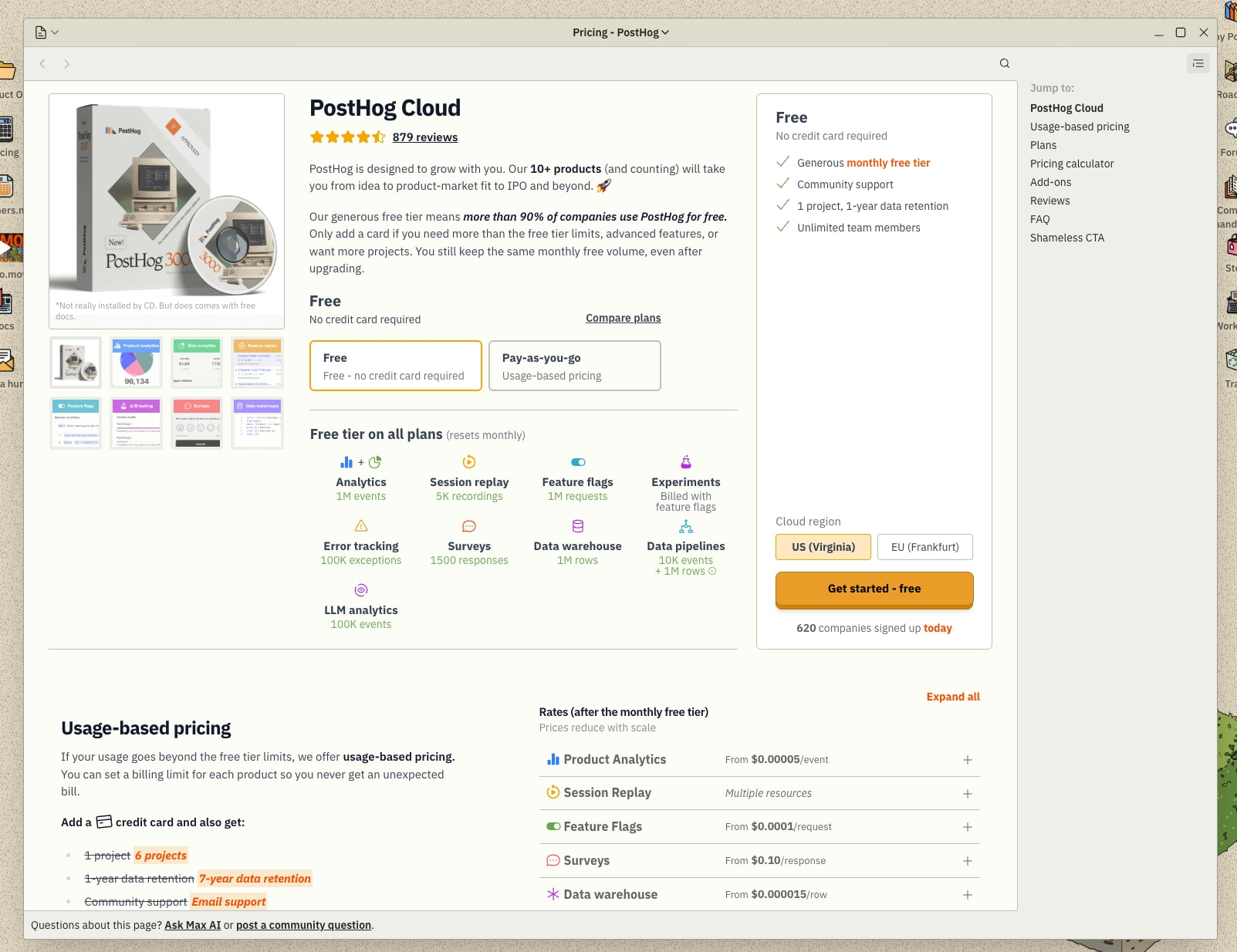Viewport: 1237px width, 952px height.
Task: Click Expand all rates link
Action: pyautogui.click(x=953, y=697)
